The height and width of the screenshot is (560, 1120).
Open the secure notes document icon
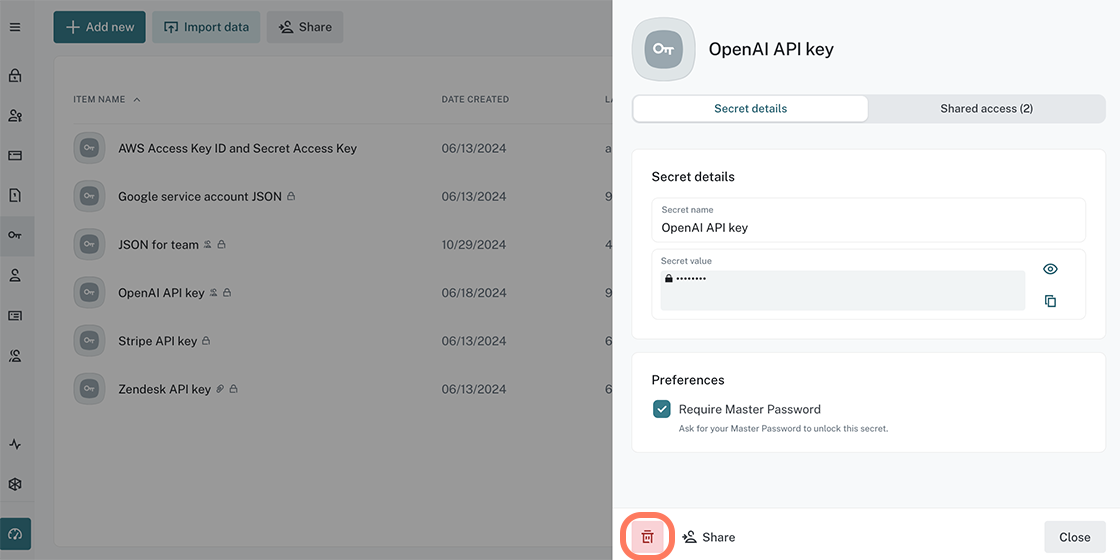(15, 196)
